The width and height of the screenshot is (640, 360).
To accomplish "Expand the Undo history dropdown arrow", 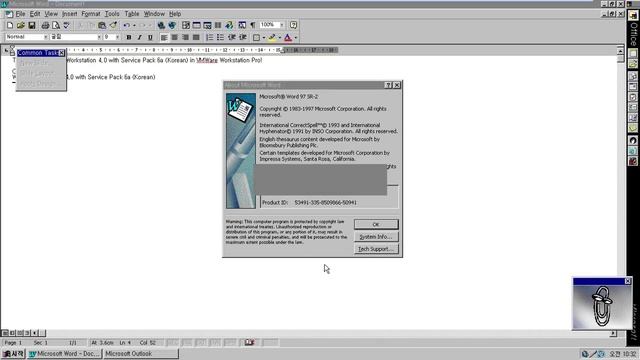I will (134, 25).
